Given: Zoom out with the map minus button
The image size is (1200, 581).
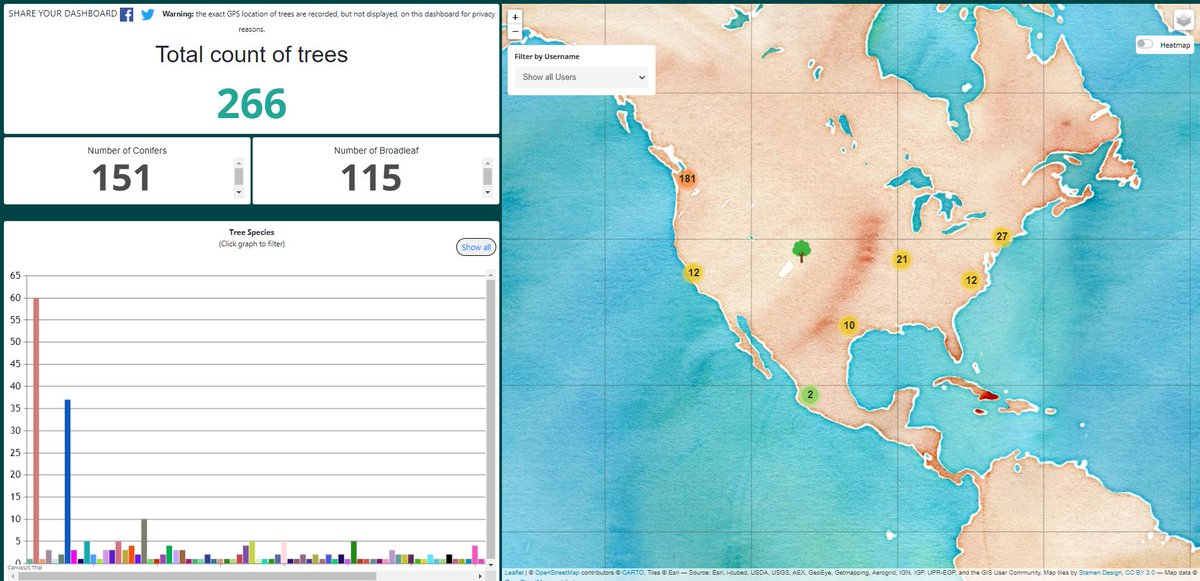Looking at the screenshot, I should pyautogui.click(x=514, y=31).
